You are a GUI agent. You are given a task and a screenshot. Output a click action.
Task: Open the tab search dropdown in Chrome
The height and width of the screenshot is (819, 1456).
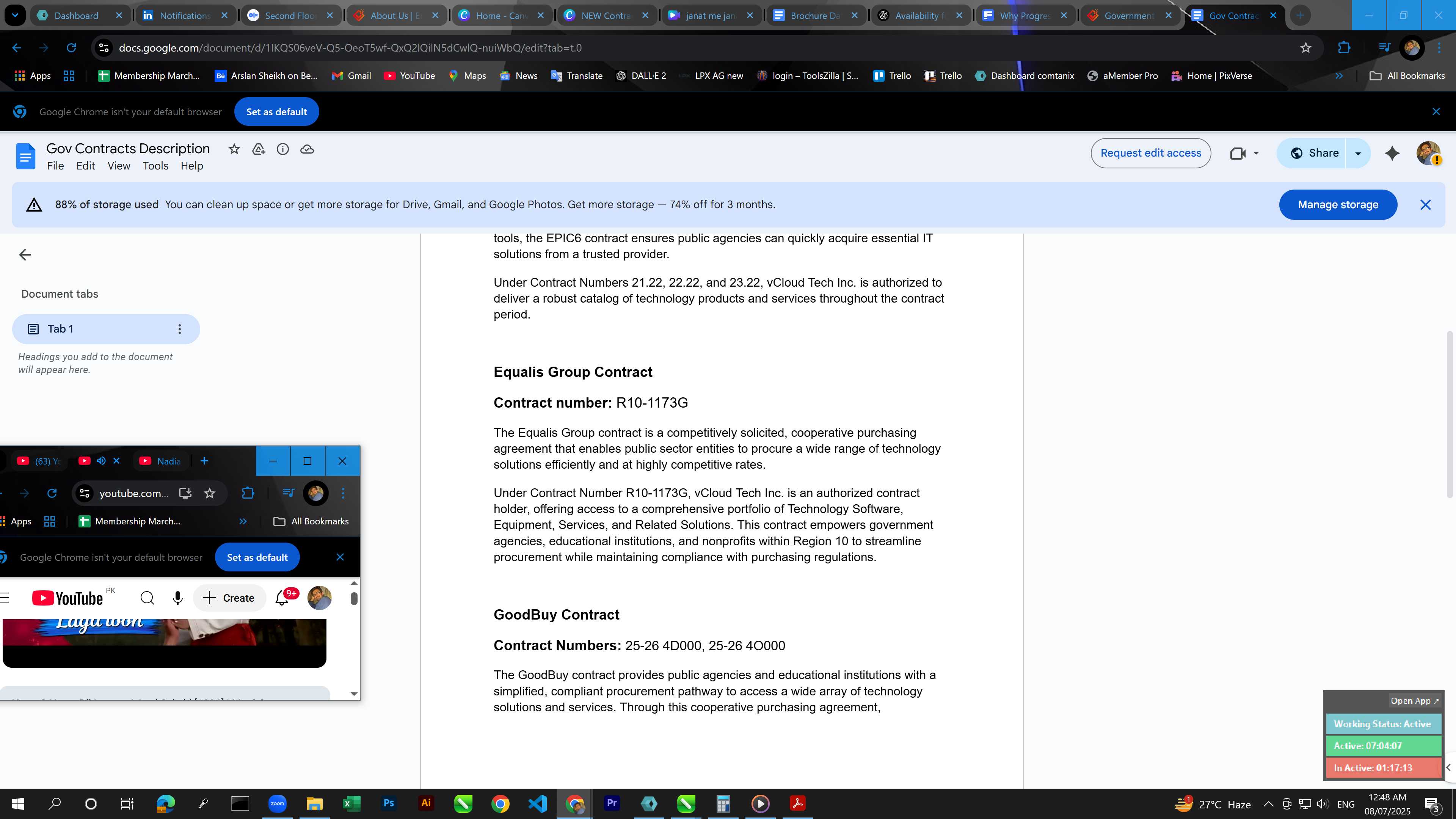(15, 15)
